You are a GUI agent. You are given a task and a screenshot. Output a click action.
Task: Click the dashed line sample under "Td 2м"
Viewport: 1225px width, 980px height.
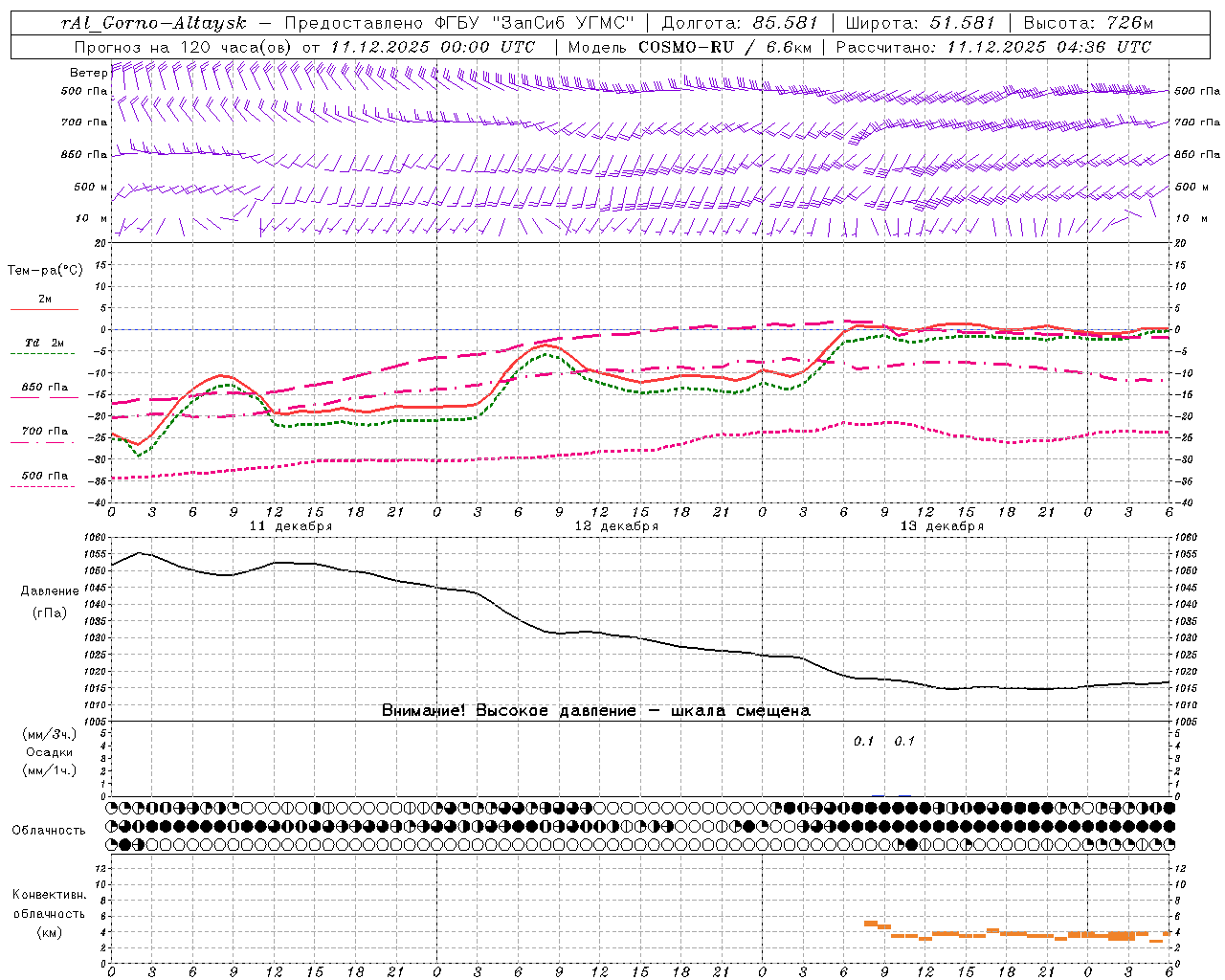pyautogui.click(x=43, y=354)
